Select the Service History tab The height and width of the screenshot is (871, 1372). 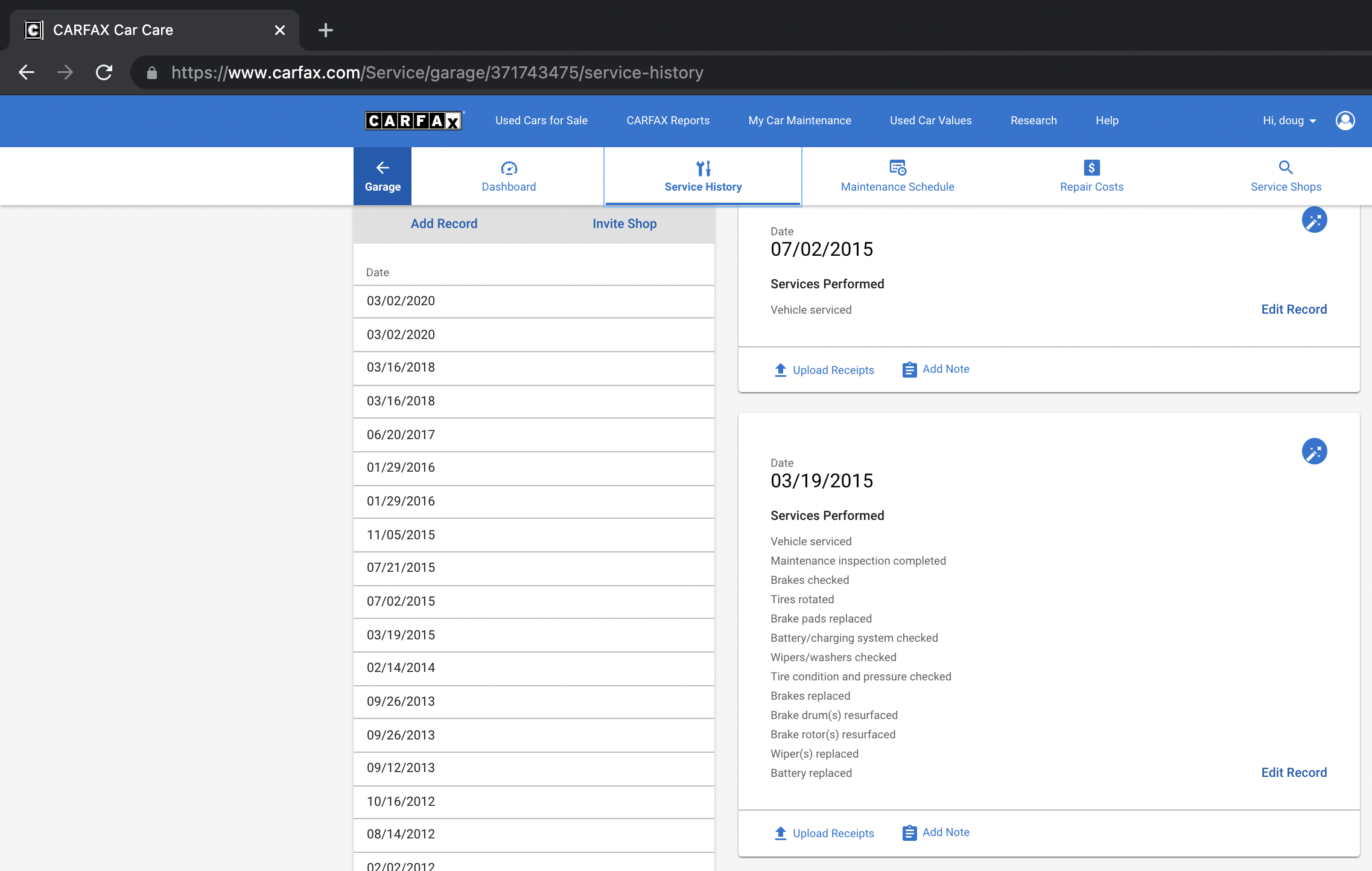[x=703, y=176]
